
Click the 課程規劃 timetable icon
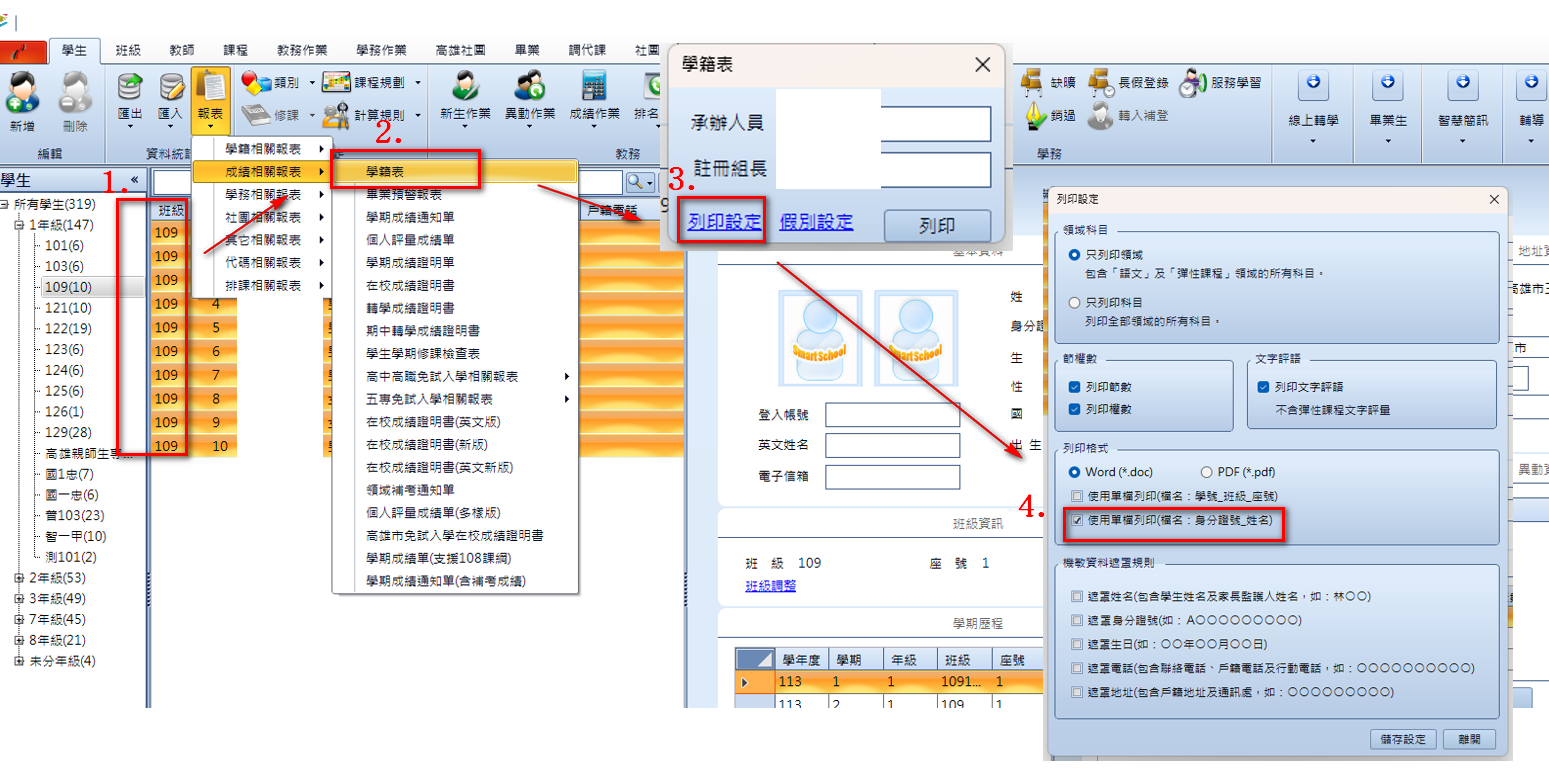(336, 83)
